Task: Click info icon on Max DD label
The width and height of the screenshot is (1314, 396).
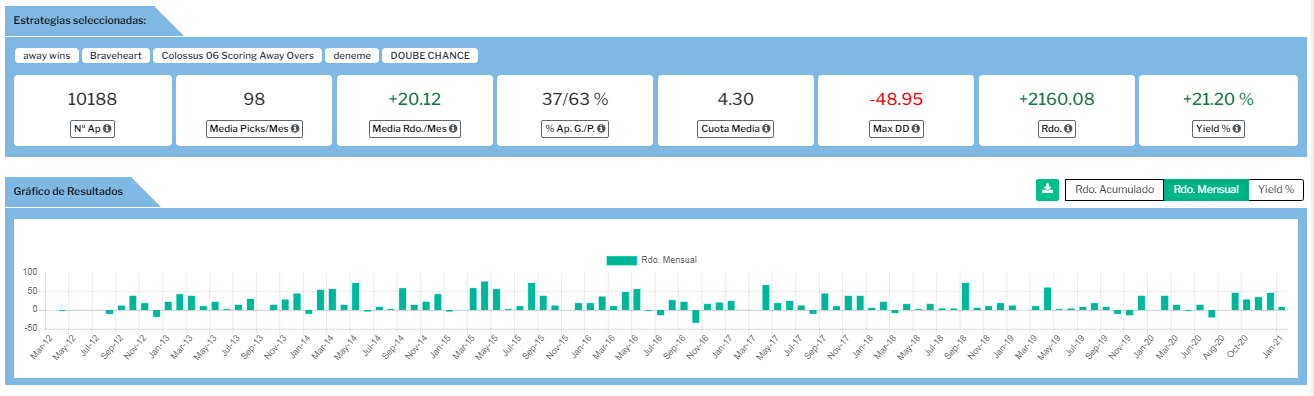Action: (x=916, y=129)
